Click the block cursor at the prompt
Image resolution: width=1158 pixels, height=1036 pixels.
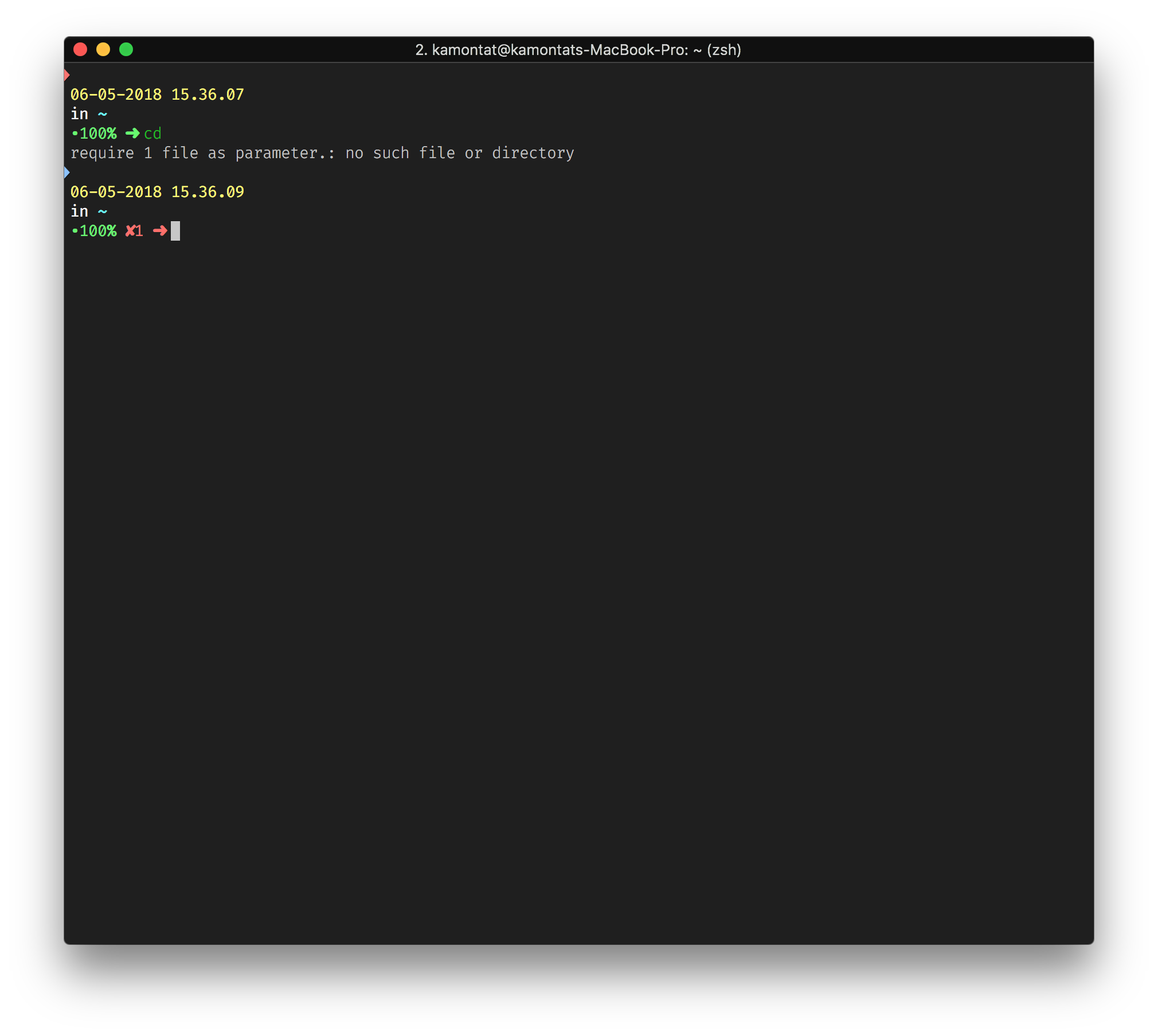pos(175,231)
